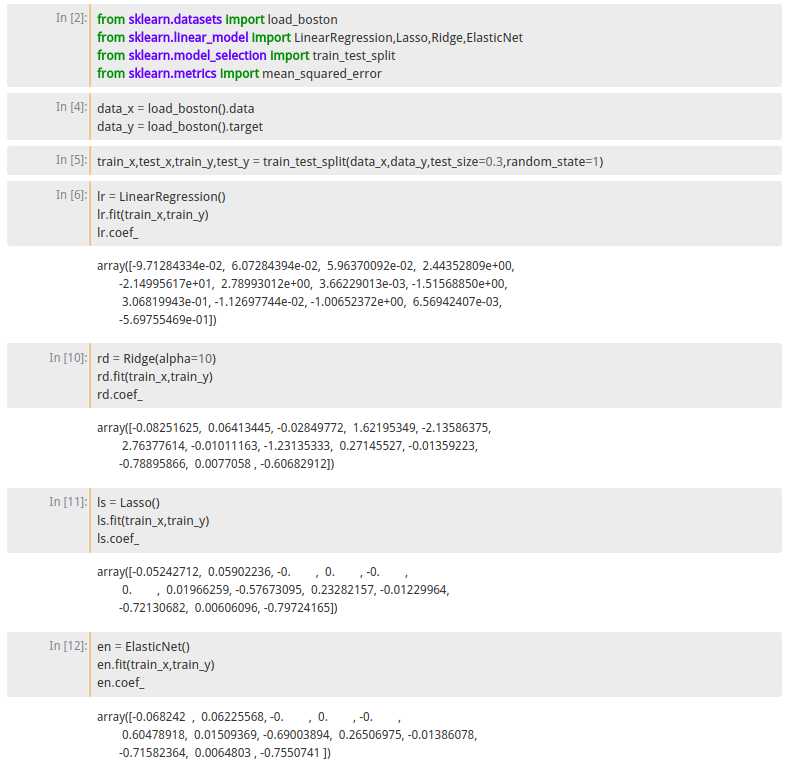The height and width of the screenshot is (771, 785).
Task: Click the 'lr = LinearRegression()' line
Action: click(161, 197)
